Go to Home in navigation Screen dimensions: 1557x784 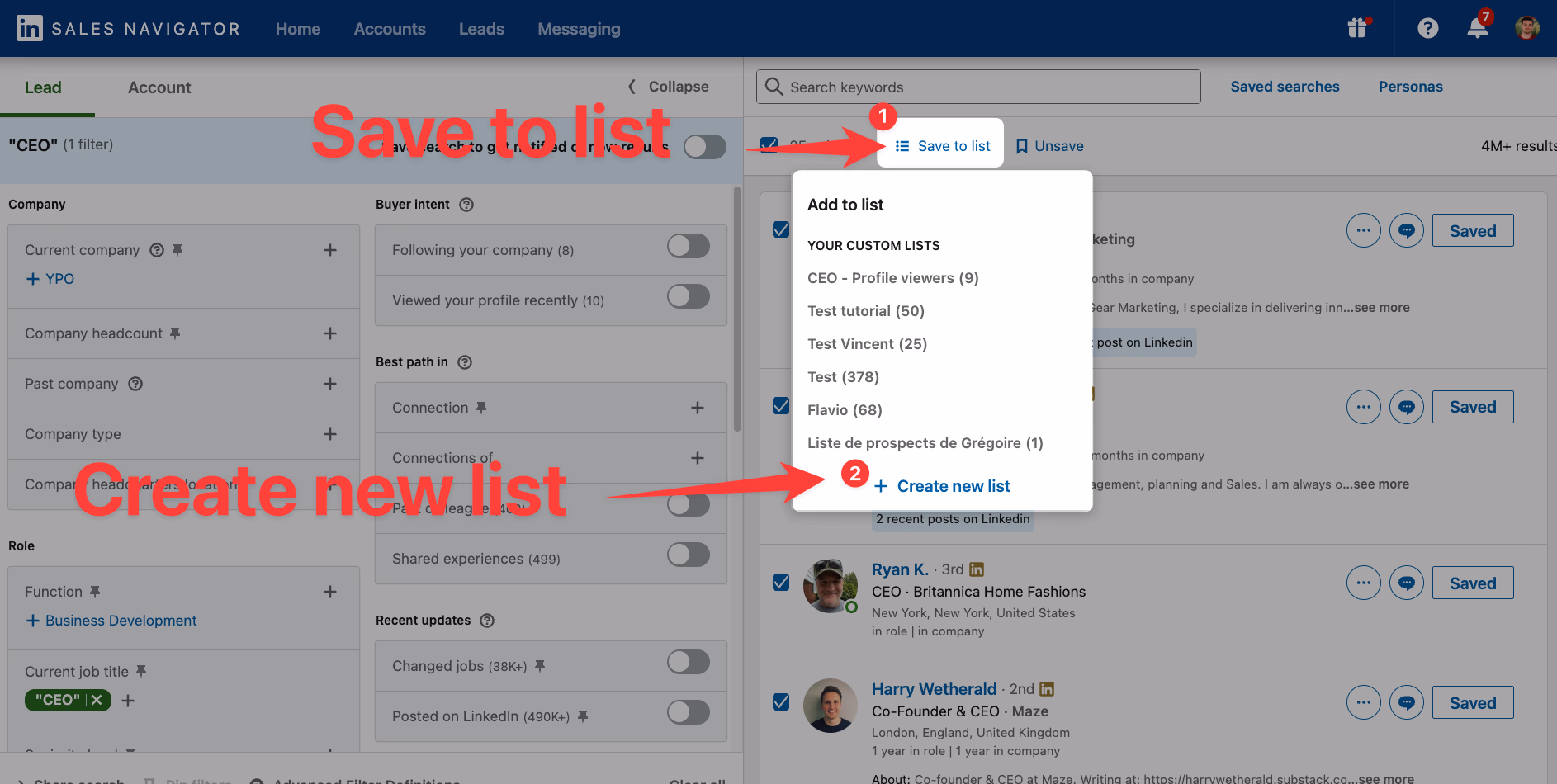tap(298, 29)
